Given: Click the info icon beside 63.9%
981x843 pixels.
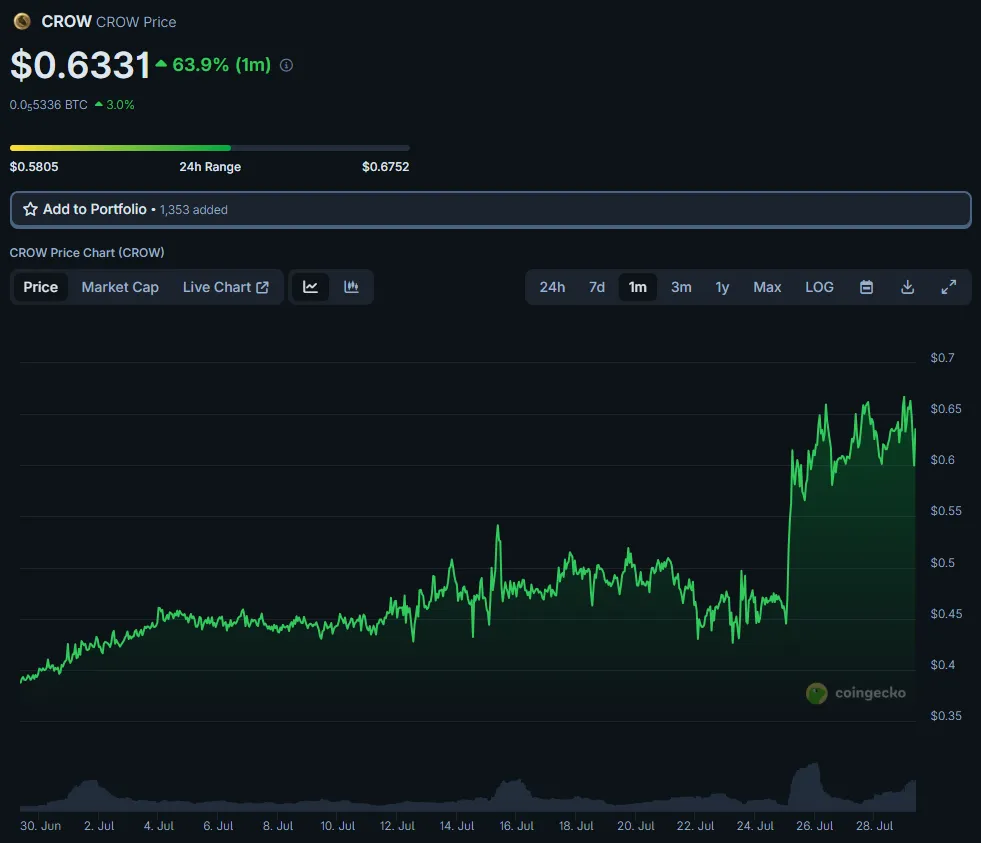Looking at the screenshot, I should (287, 65).
